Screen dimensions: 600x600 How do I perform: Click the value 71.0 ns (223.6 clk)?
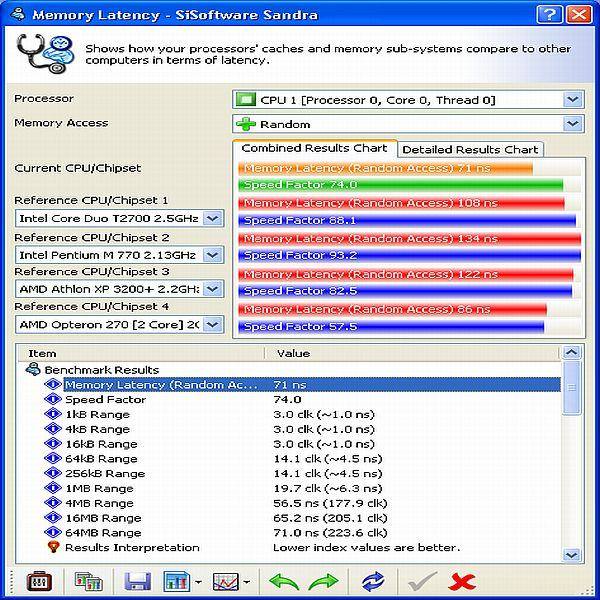pyautogui.click(x=330, y=533)
